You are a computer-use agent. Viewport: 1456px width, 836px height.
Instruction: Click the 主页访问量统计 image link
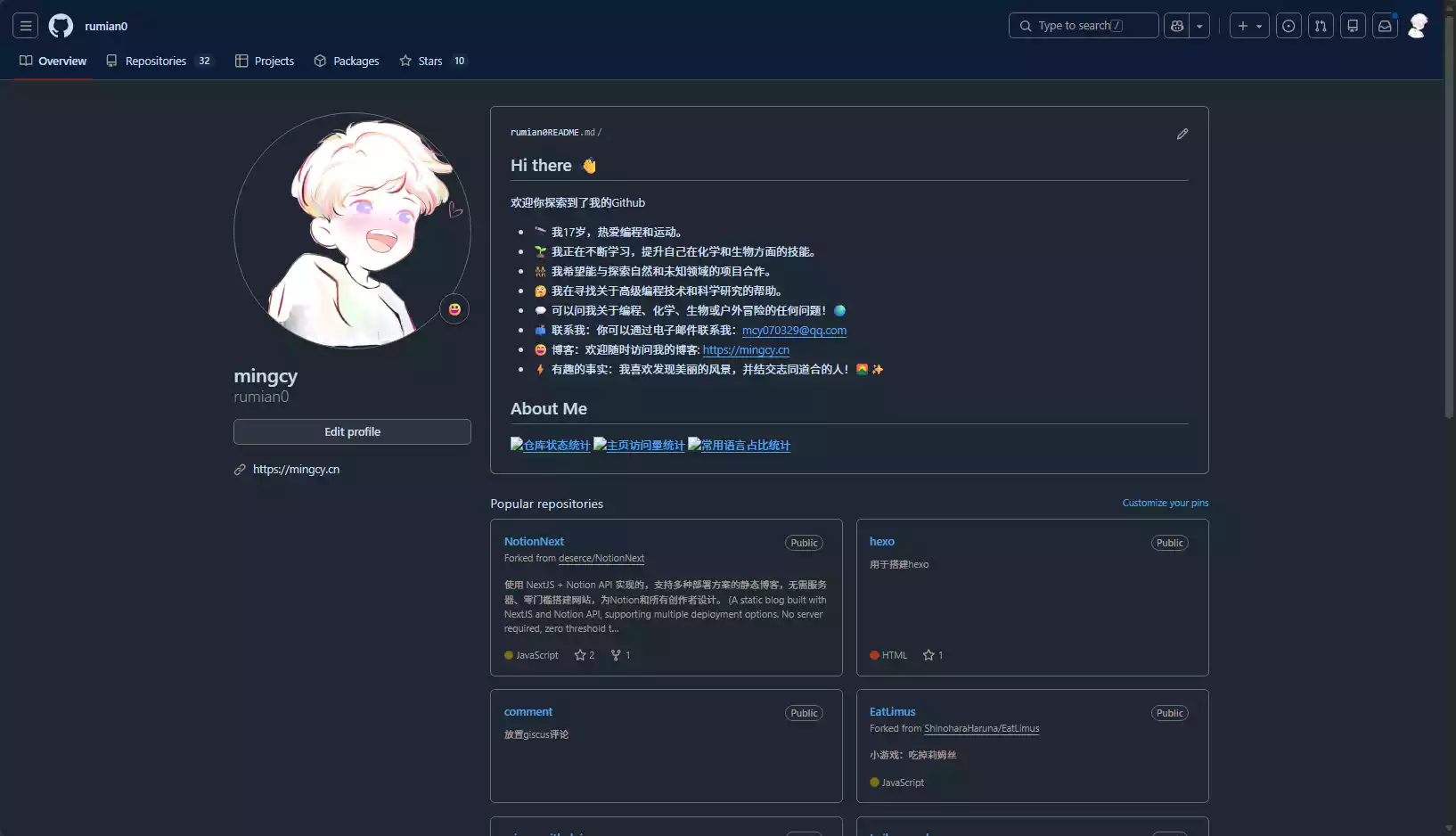[x=639, y=445]
